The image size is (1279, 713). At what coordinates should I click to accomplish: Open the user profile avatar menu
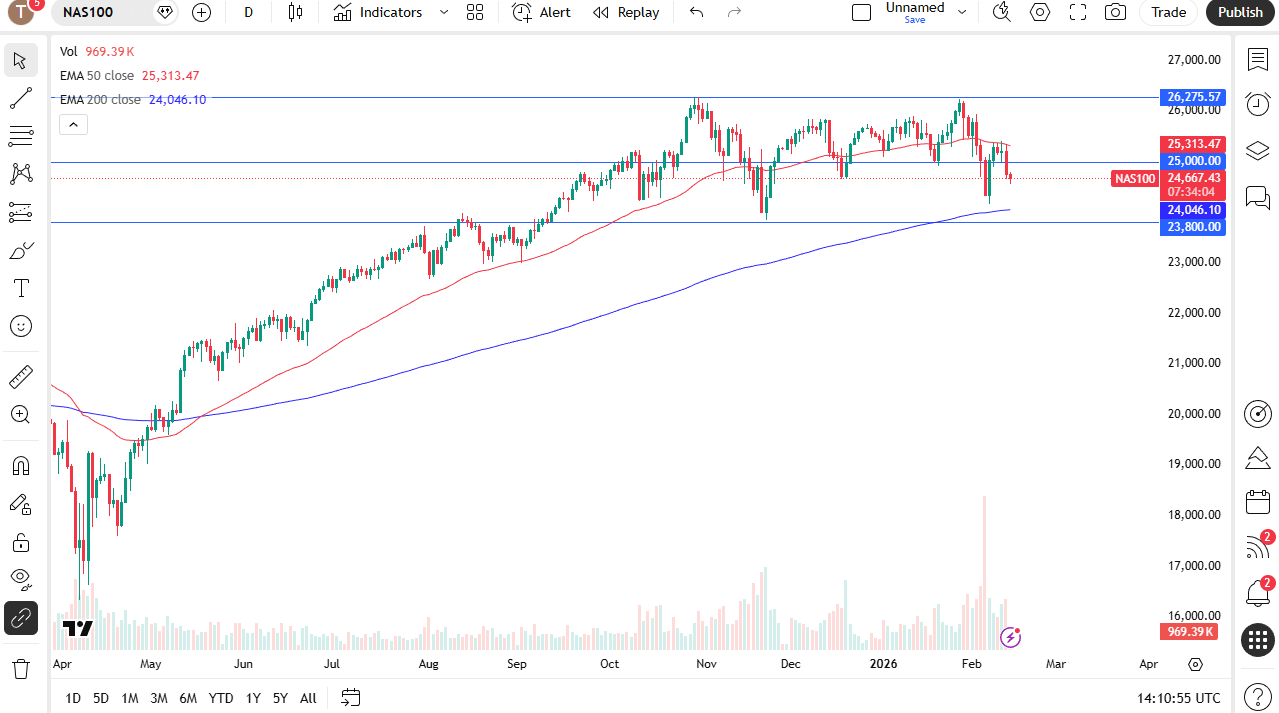click(21, 12)
